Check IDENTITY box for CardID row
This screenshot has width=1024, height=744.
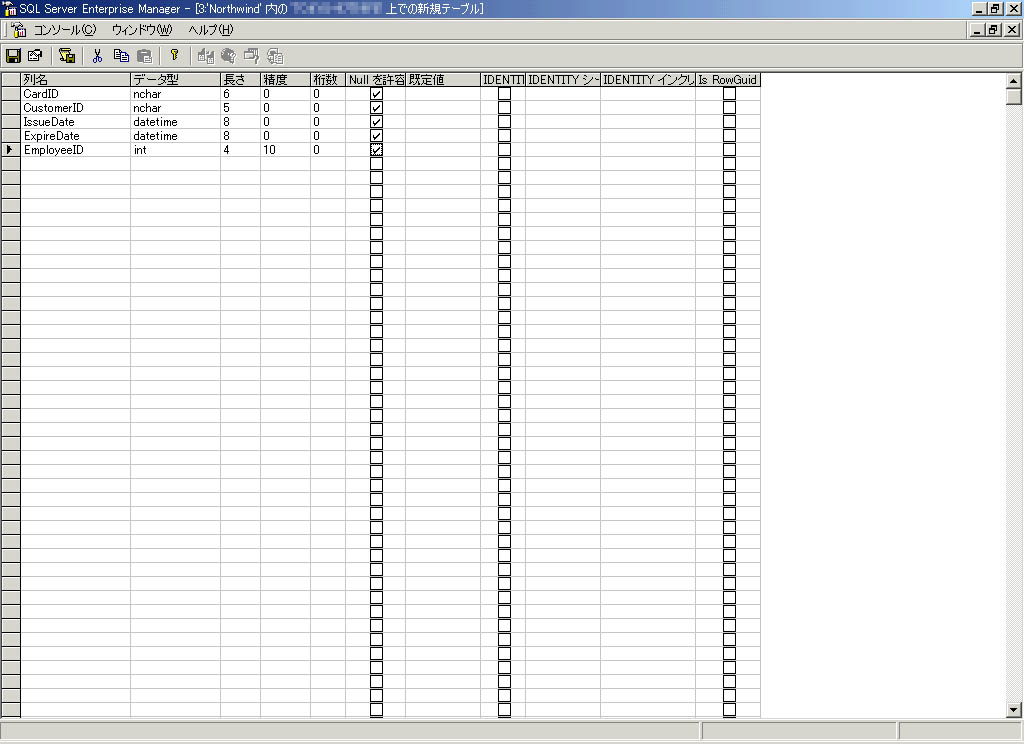[504, 94]
